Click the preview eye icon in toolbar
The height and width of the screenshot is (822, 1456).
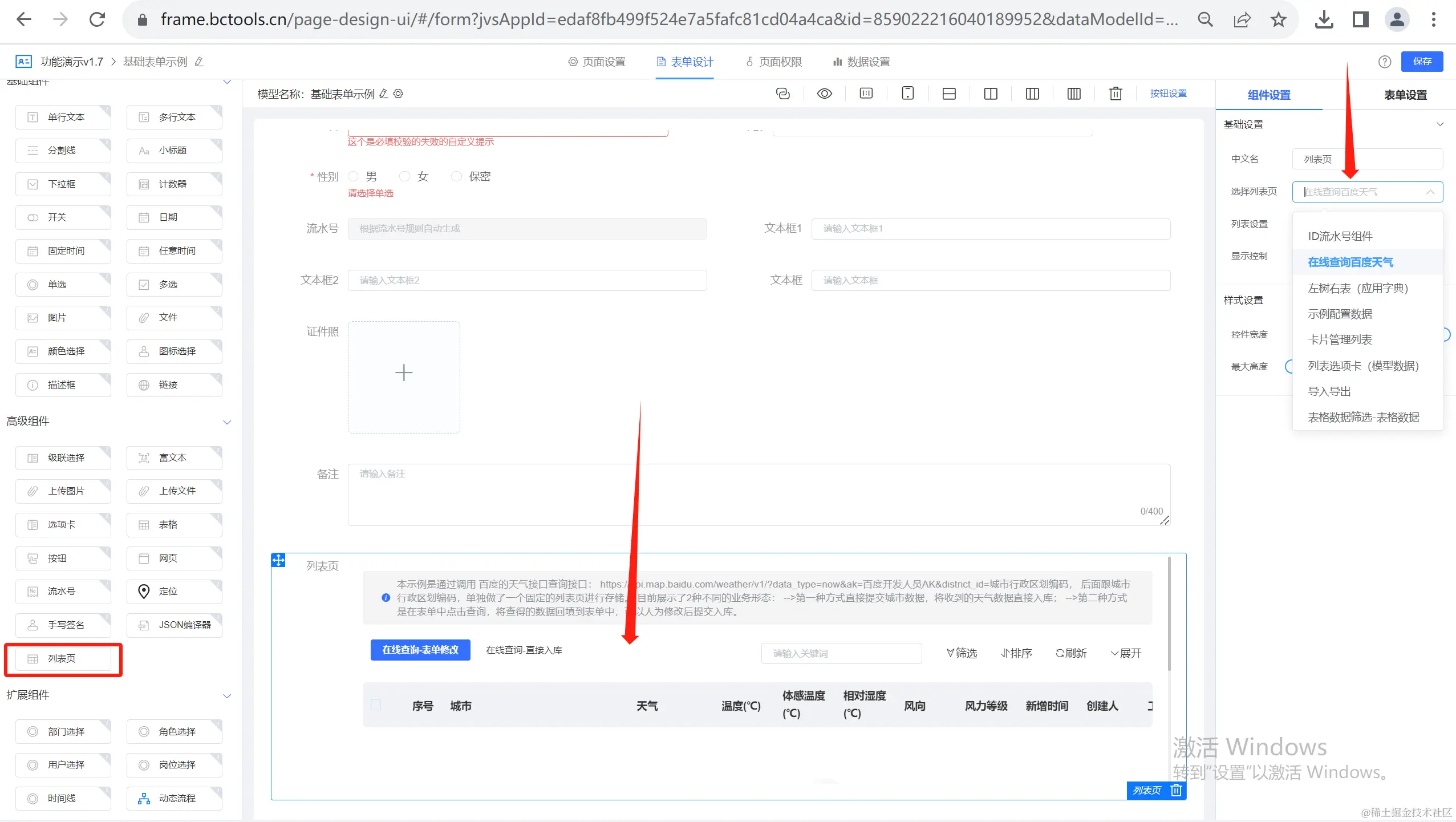[x=824, y=94]
